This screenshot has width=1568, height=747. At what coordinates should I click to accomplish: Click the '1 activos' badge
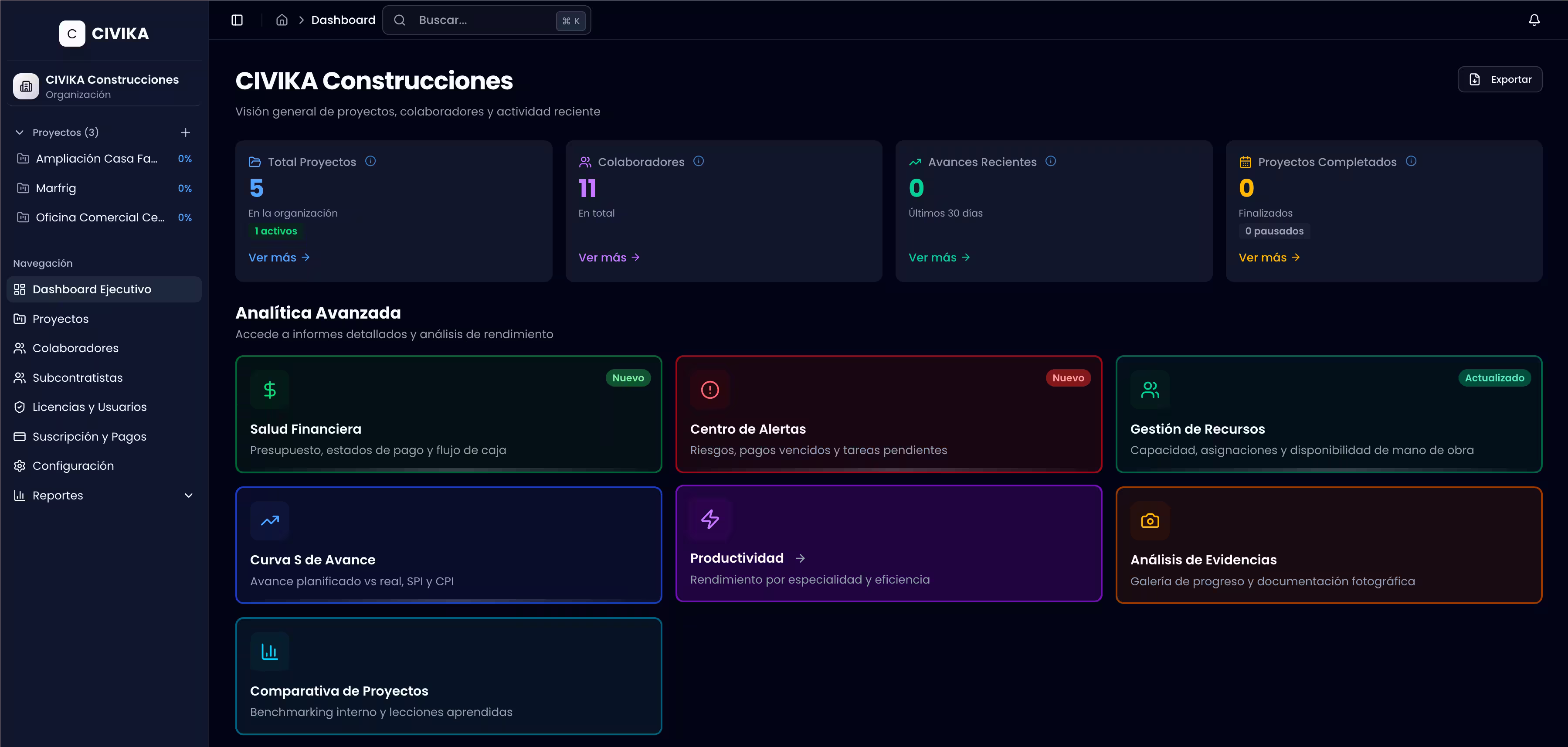coord(275,231)
